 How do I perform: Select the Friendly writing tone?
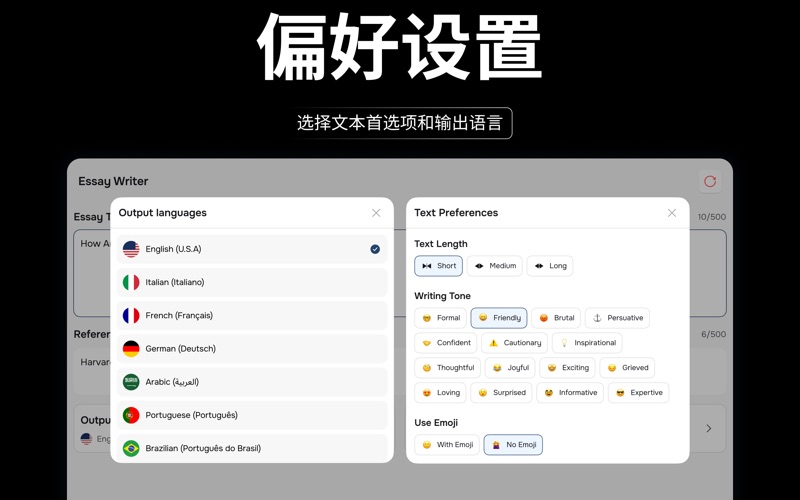[499, 318]
